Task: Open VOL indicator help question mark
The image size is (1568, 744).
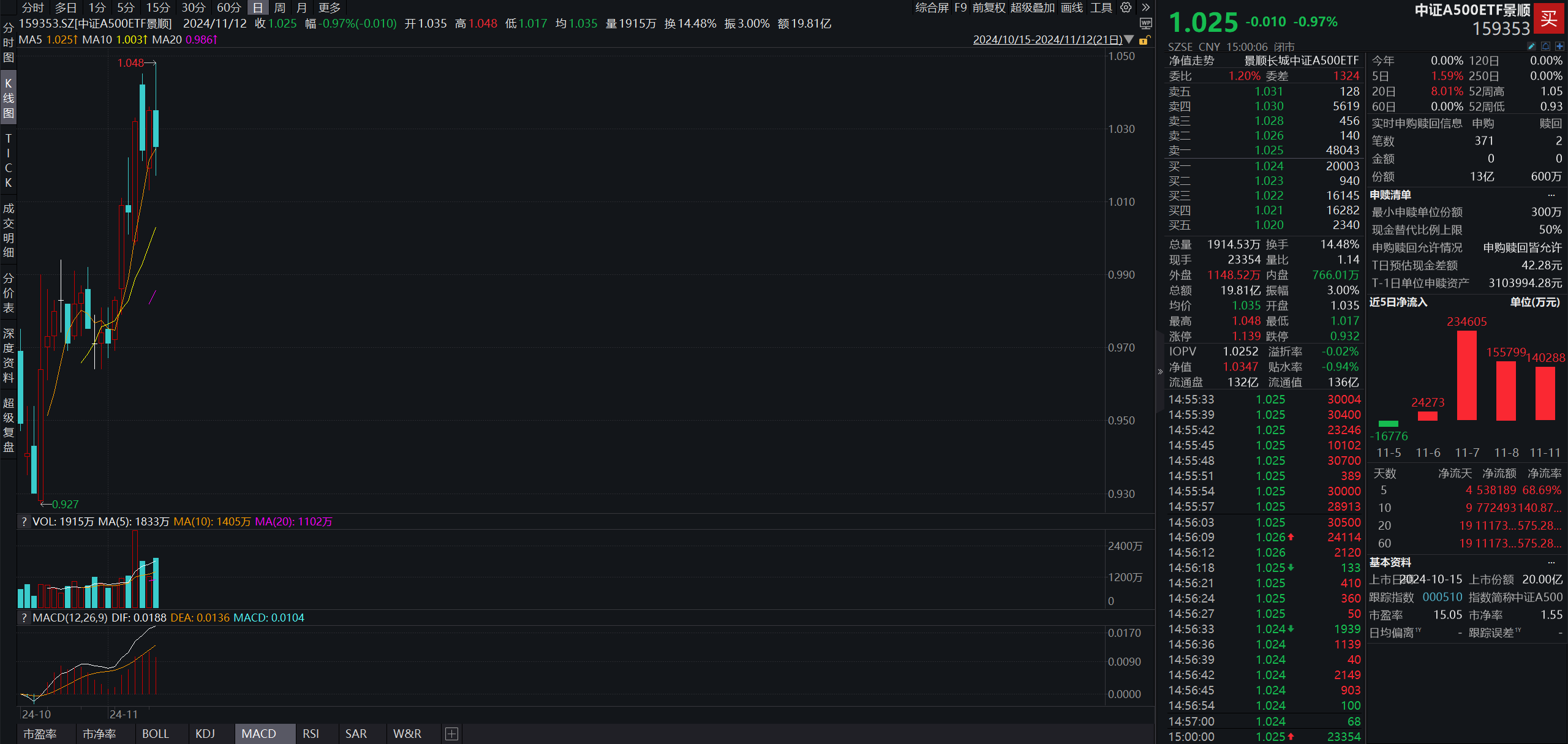Action: click(24, 522)
